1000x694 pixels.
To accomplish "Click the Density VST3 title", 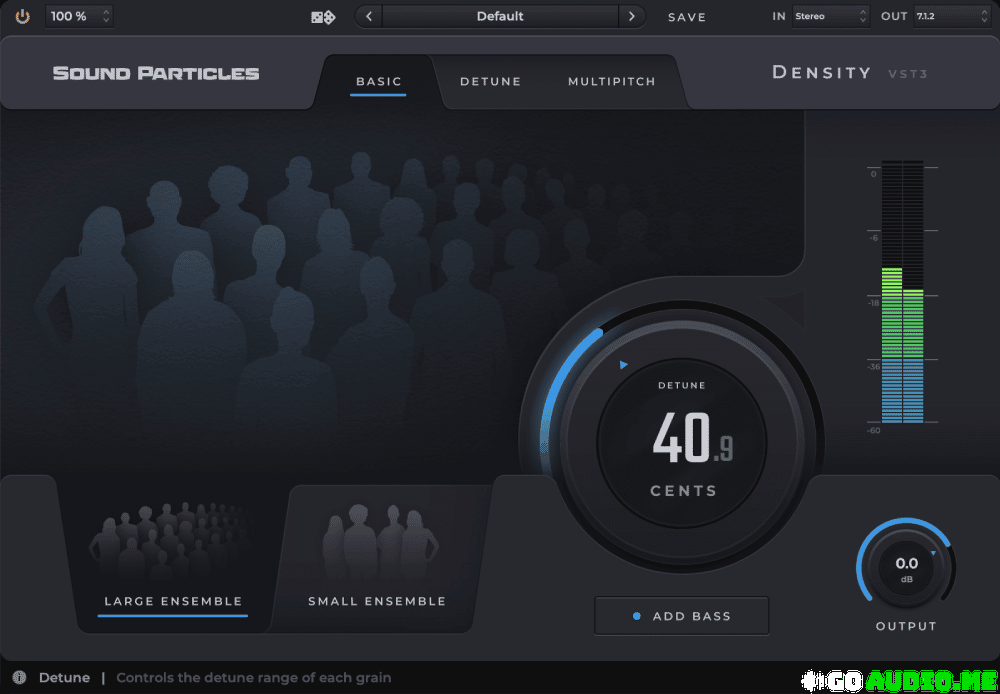I will tap(849, 73).
